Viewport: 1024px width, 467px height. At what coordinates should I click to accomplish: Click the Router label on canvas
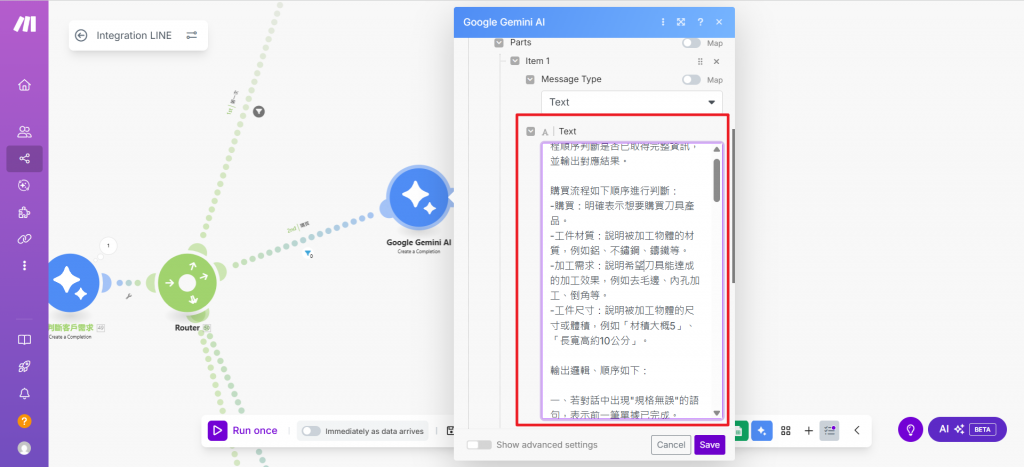pyautogui.click(x=187, y=328)
